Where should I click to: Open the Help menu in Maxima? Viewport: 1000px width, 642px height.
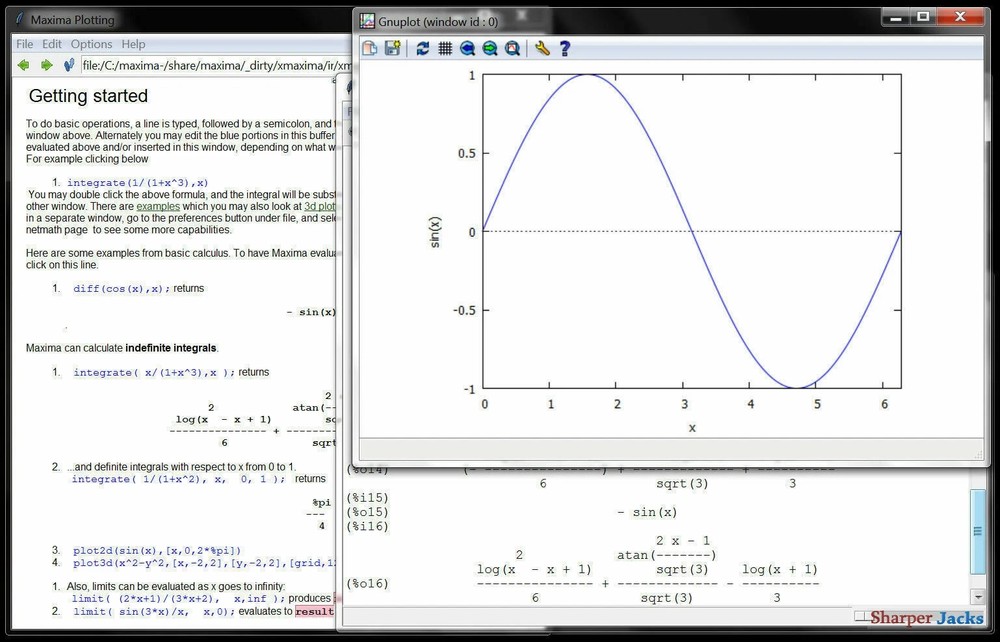tap(133, 44)
